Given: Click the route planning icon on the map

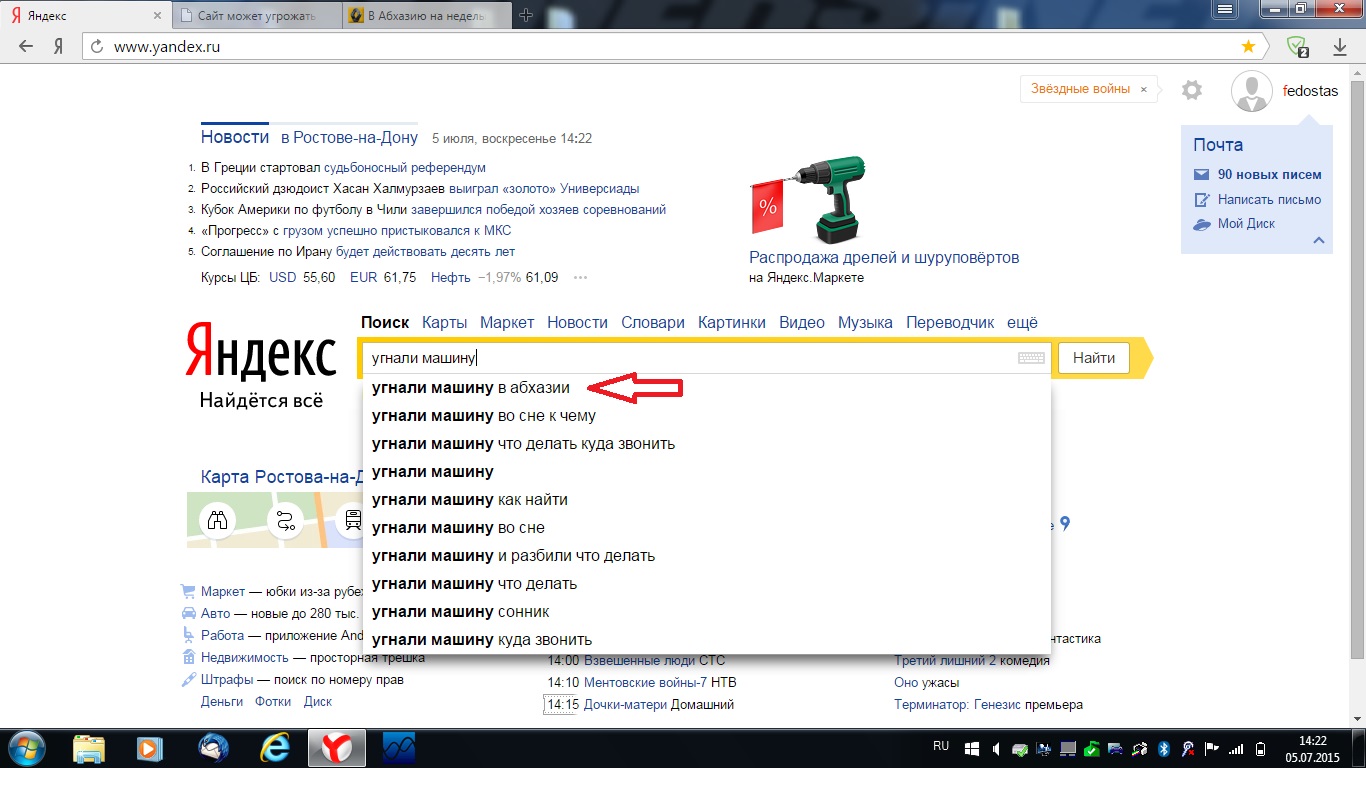Looking at the screenshot, I should tap(285, 520).
